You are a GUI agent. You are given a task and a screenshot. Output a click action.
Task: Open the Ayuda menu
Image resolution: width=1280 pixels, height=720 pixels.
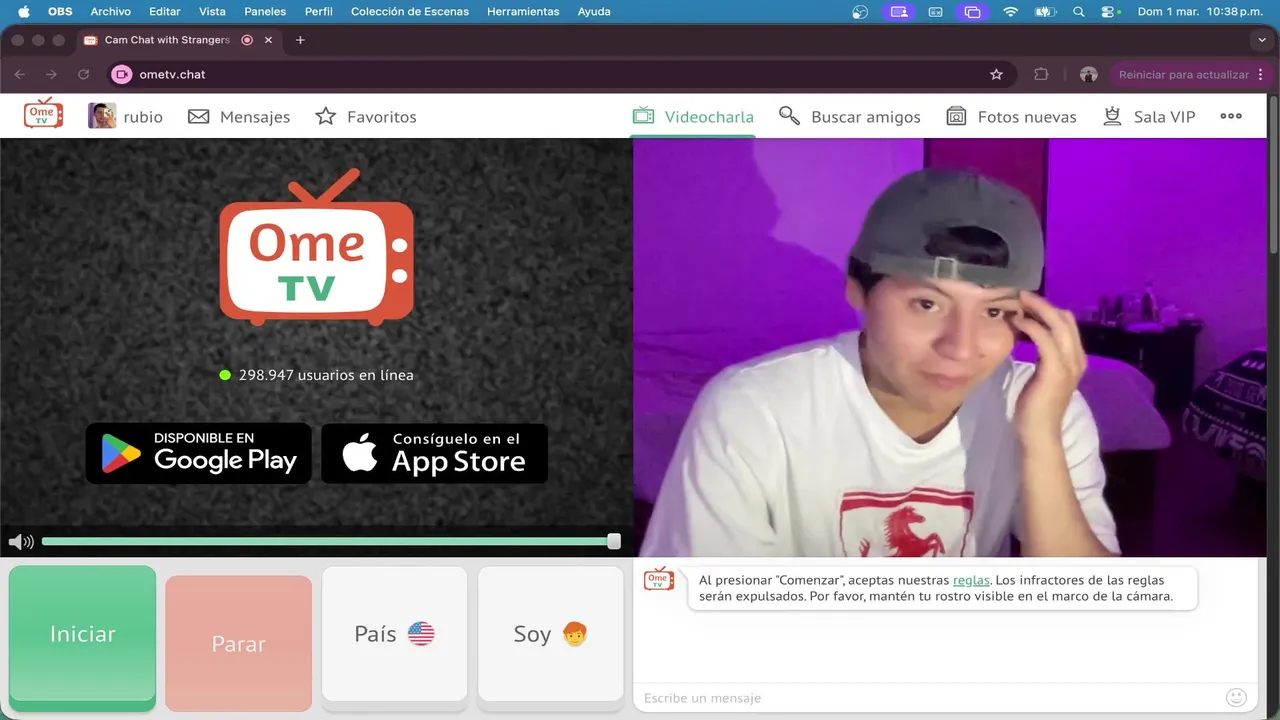point(594,12)
